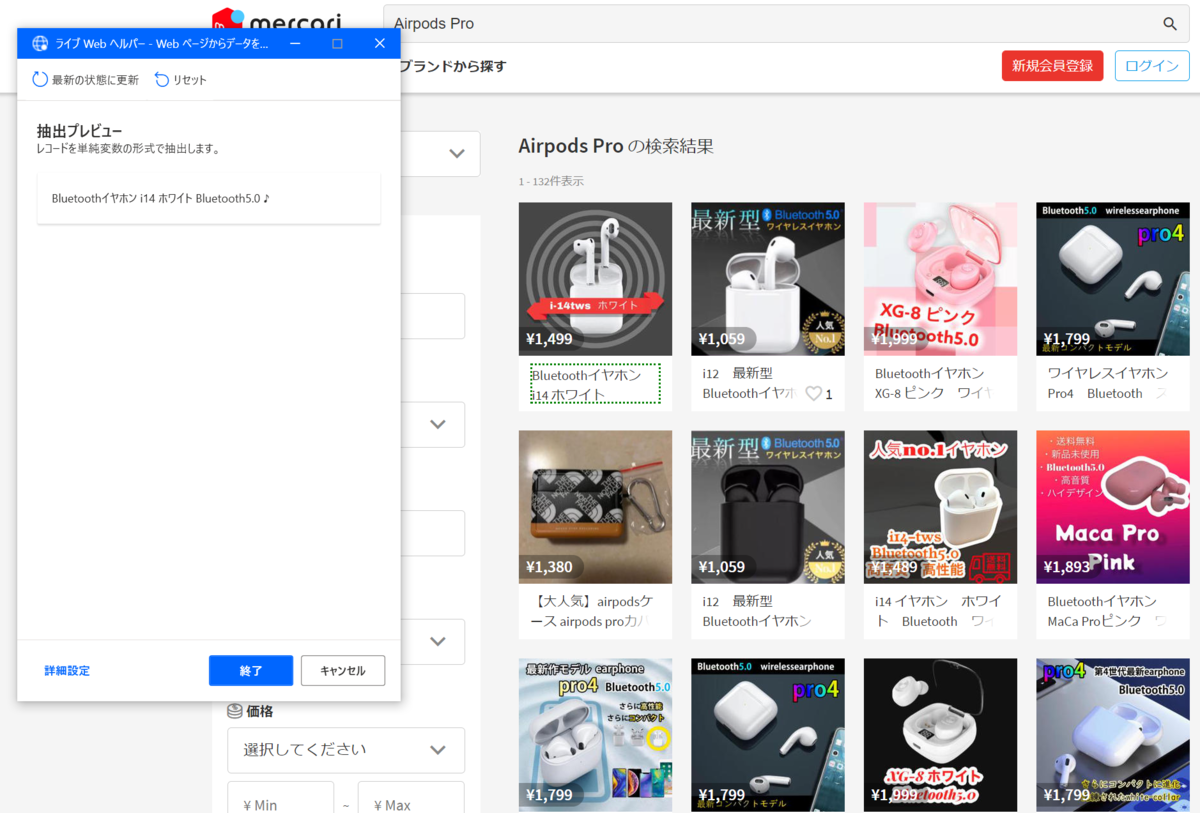Open the i-14tws ホワイト ¥1,499 thumbnail
The width and height of the screenshot is (1200, 813).
pyautogui.click(x=595, y=279)
